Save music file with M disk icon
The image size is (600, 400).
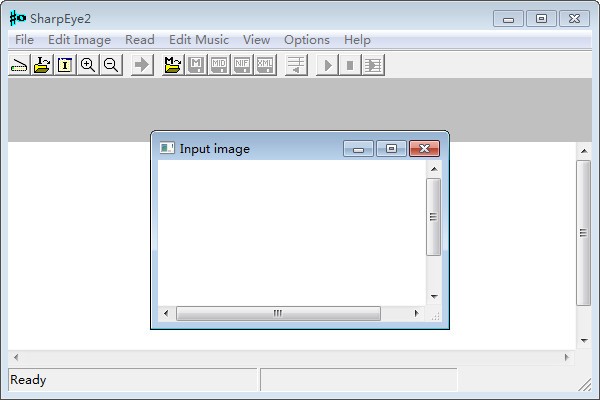pos(196,65)
